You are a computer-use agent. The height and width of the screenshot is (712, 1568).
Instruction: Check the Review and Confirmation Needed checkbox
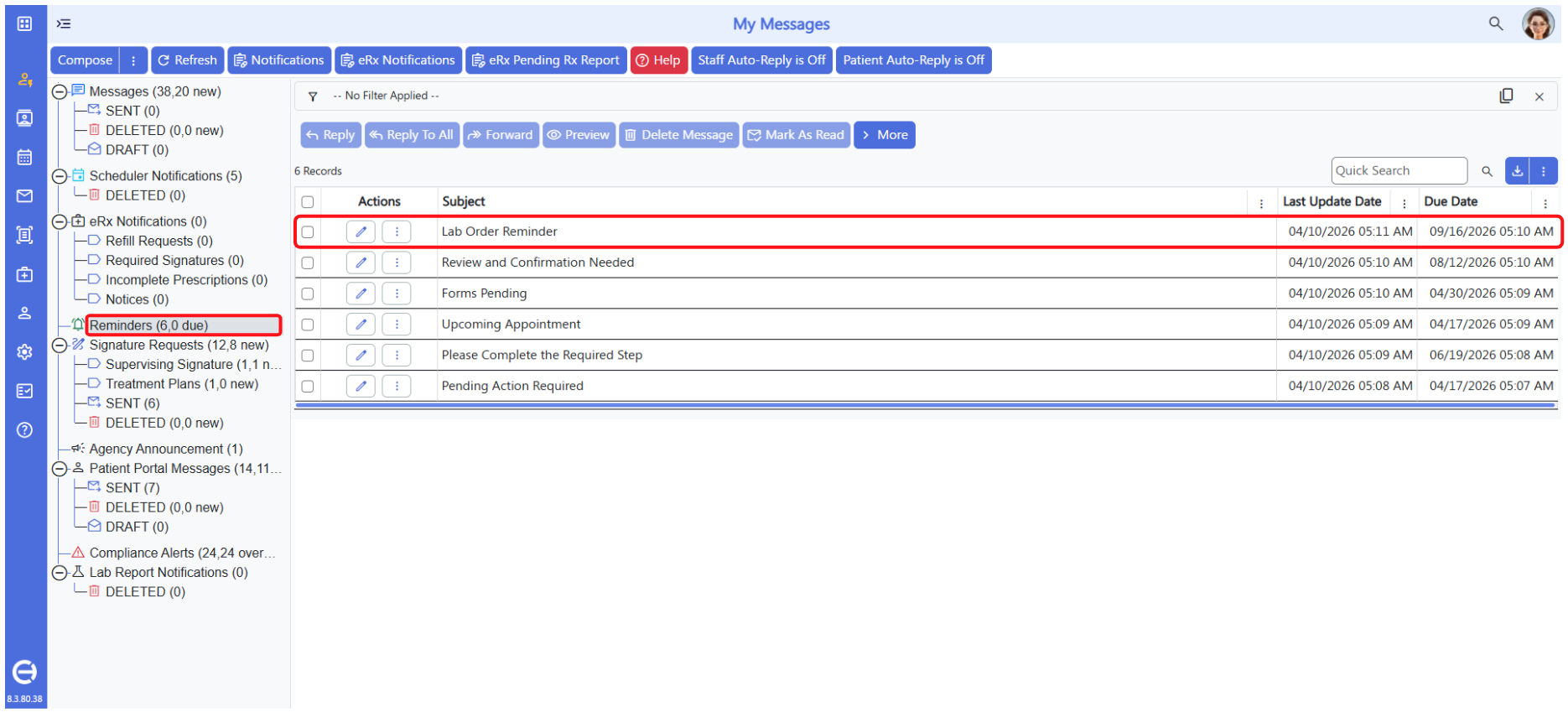[x=308, y=263]
